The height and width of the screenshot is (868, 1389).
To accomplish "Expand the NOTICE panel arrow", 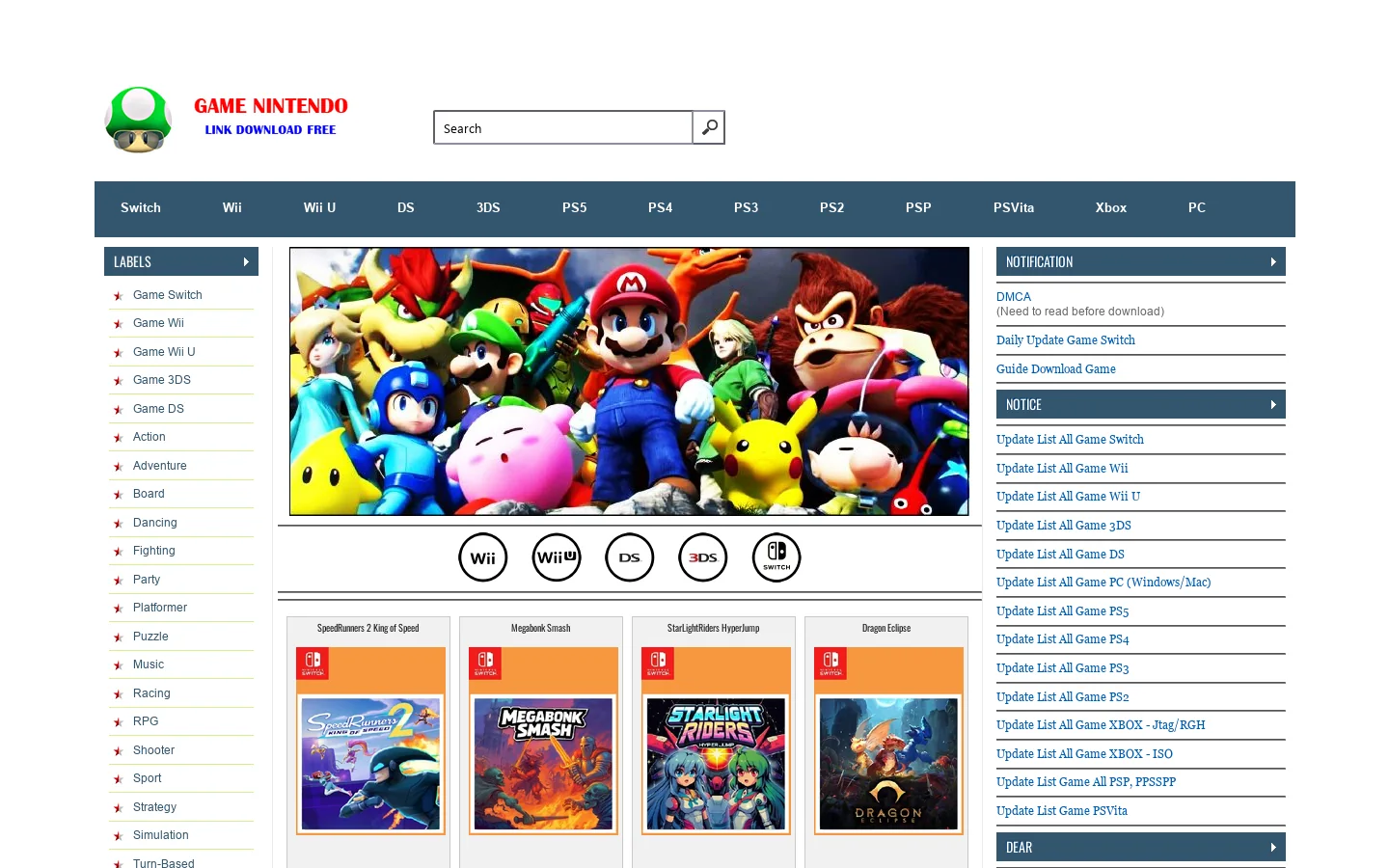I will tap(1273, 404).
